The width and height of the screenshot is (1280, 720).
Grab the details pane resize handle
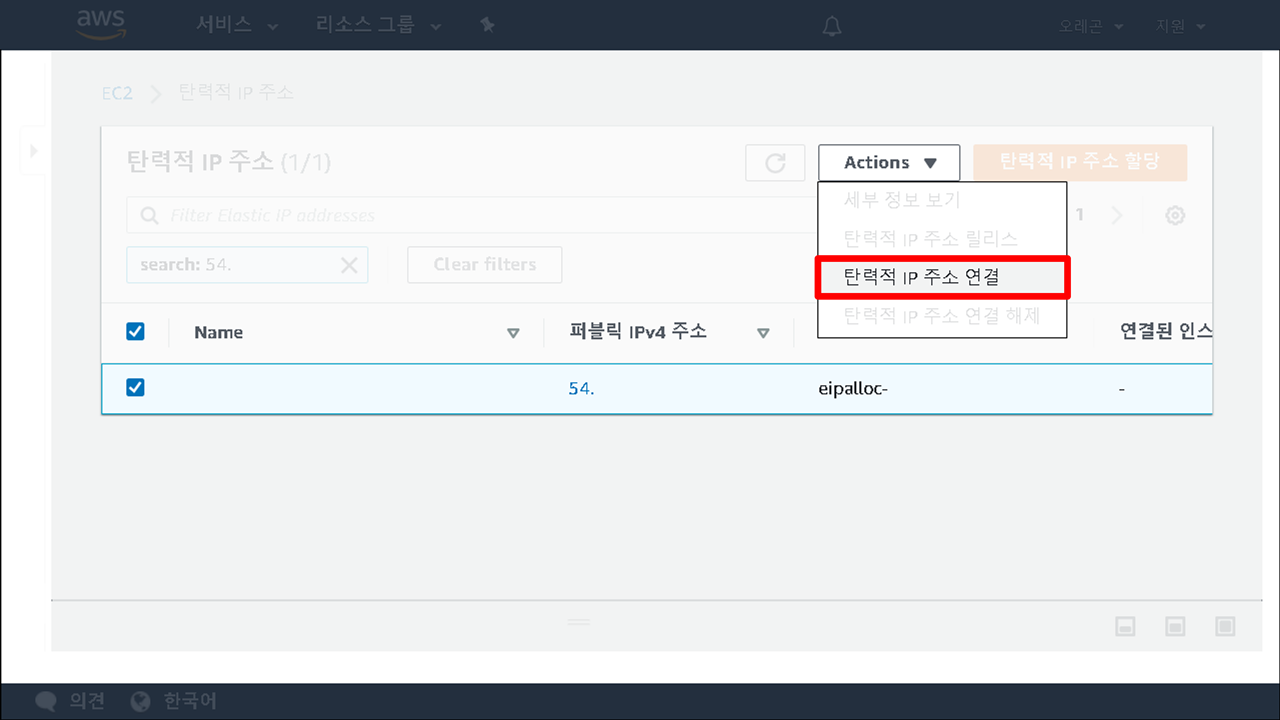click(x=579, y=622)
